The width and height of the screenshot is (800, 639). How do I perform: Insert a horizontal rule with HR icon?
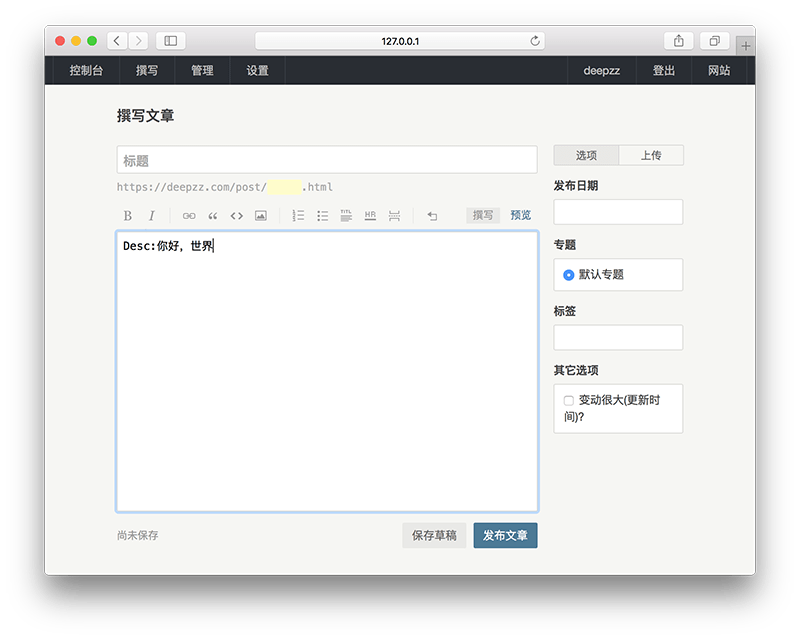pyautogui.click(x=370, y=215)
